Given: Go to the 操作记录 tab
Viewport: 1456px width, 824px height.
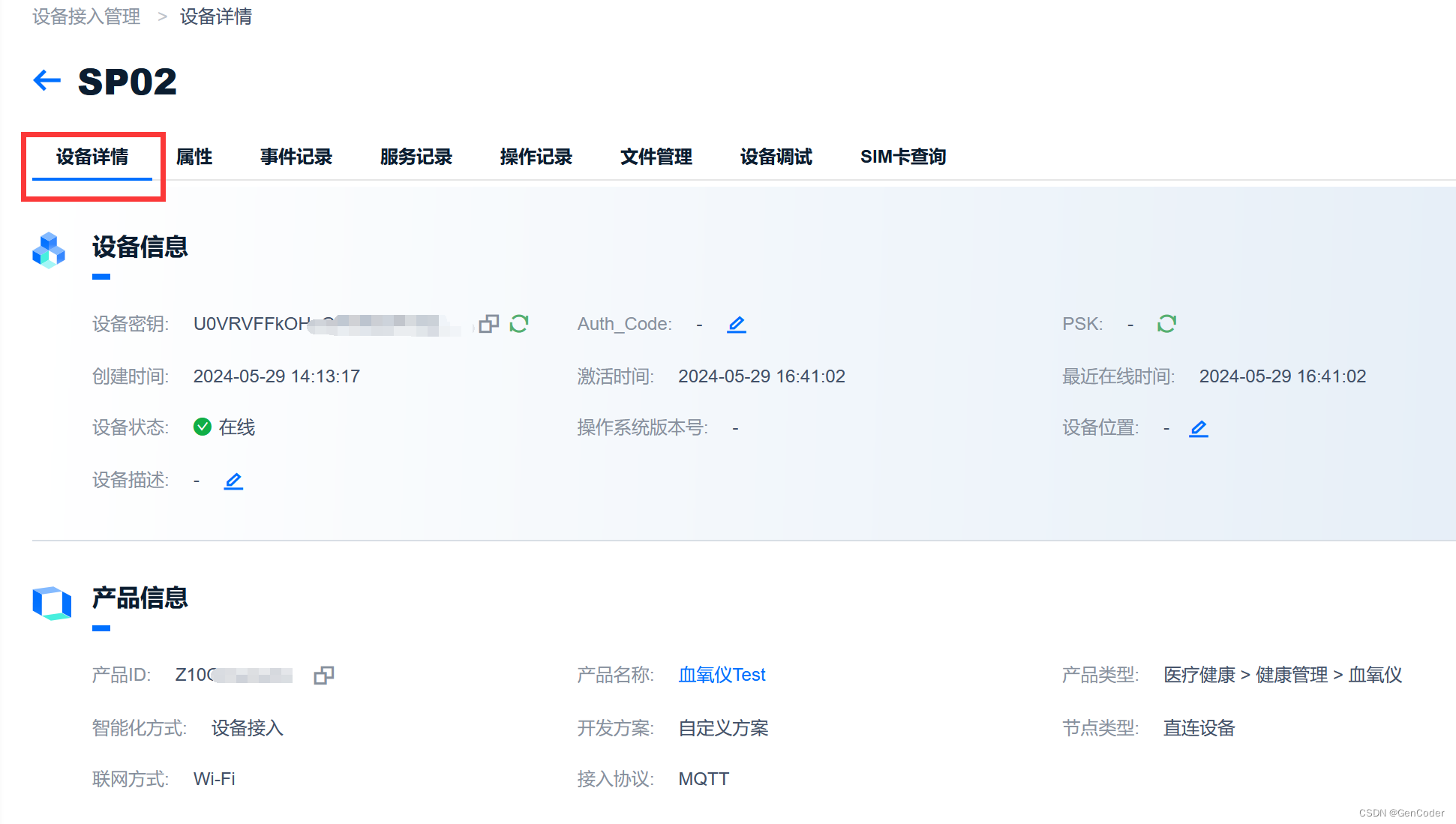Looking at the screenshot, I should pyautogui.click(x=536, y=157).
